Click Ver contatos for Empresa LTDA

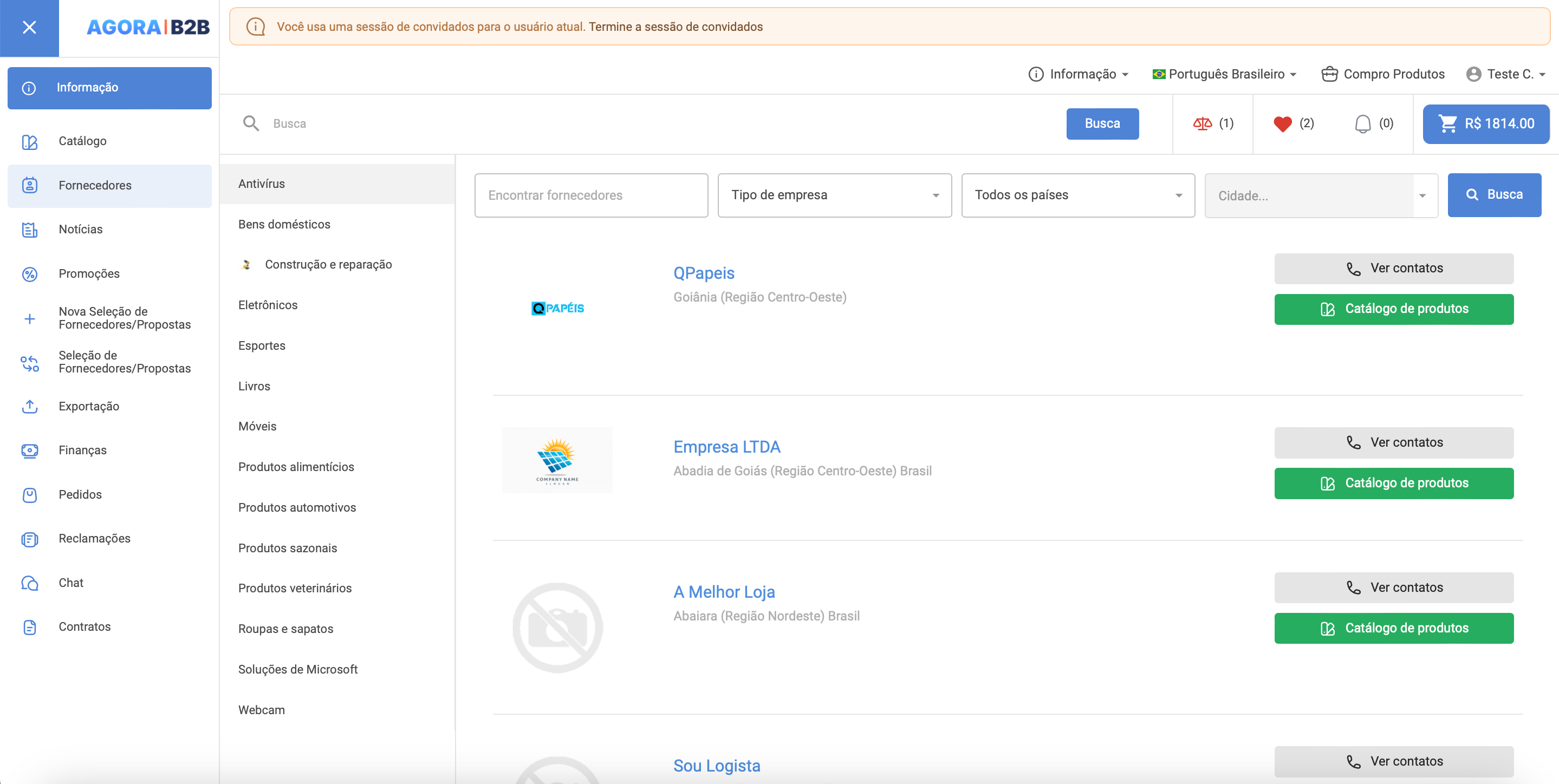(x=1394, y=441)
